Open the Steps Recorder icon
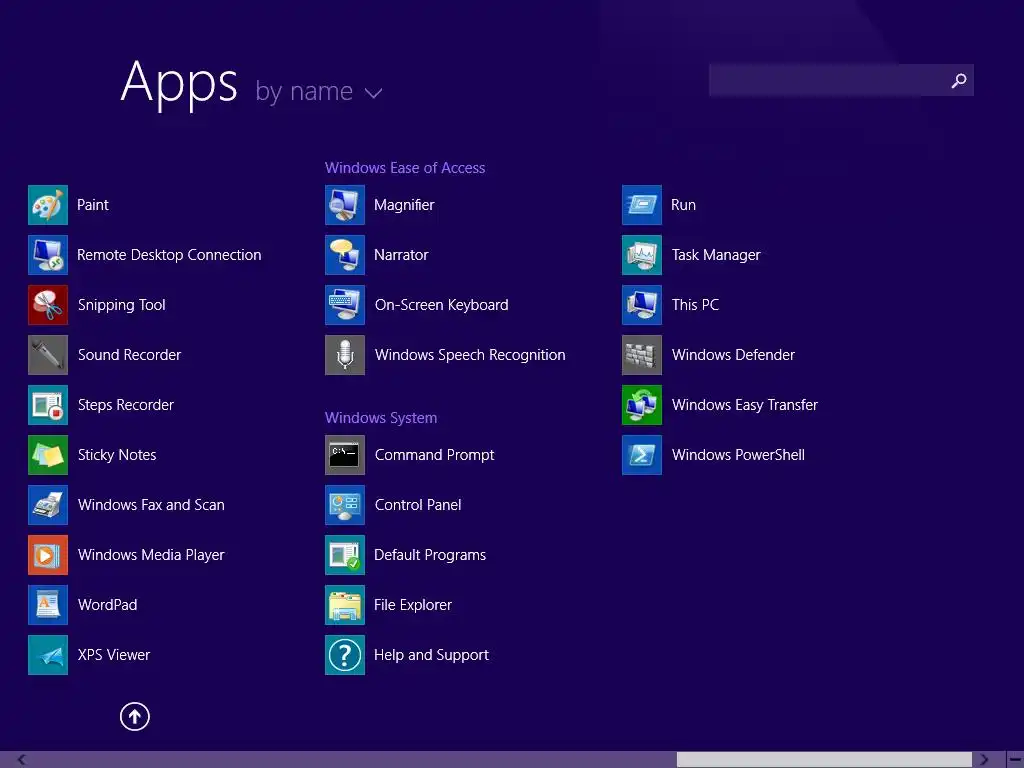Screen dimensions: 1024x768 point(48,405)
